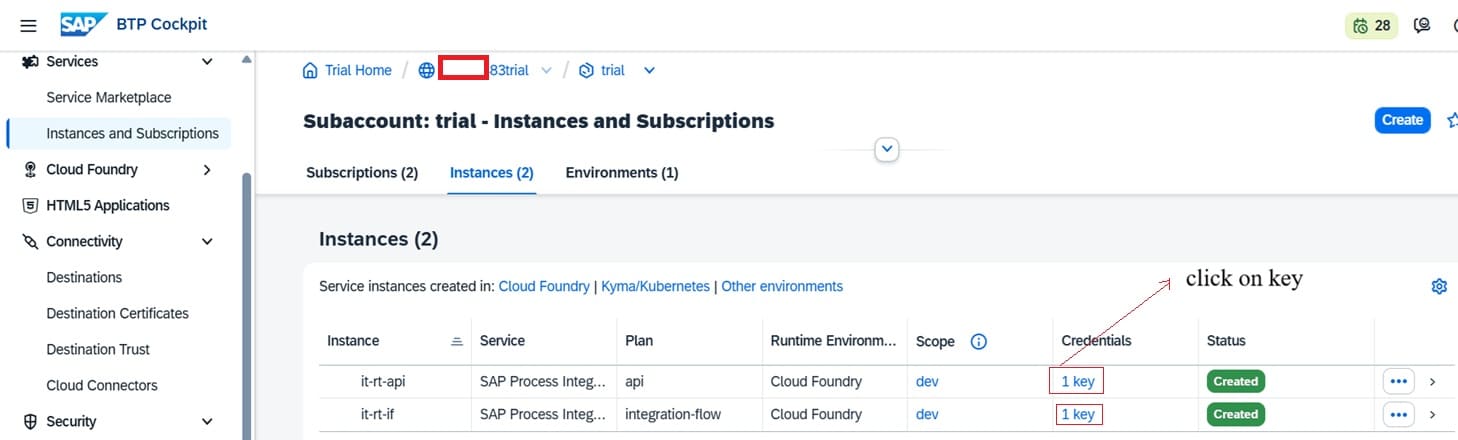The width and height of the screenshot is (1458, 440).
Task: Switch to the Subscriptions tab
Action: [x=362, y=173]
